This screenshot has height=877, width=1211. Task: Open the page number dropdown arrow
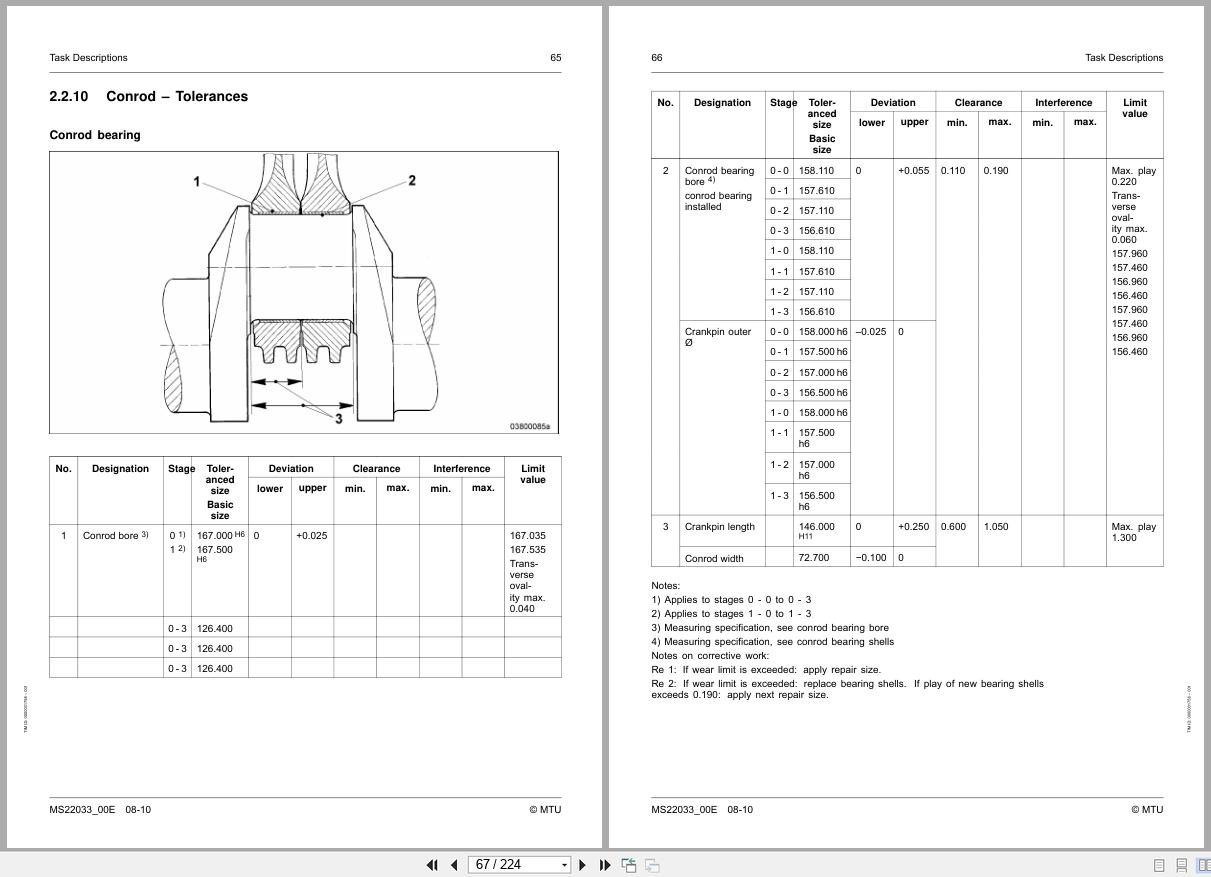pos(564,865)
